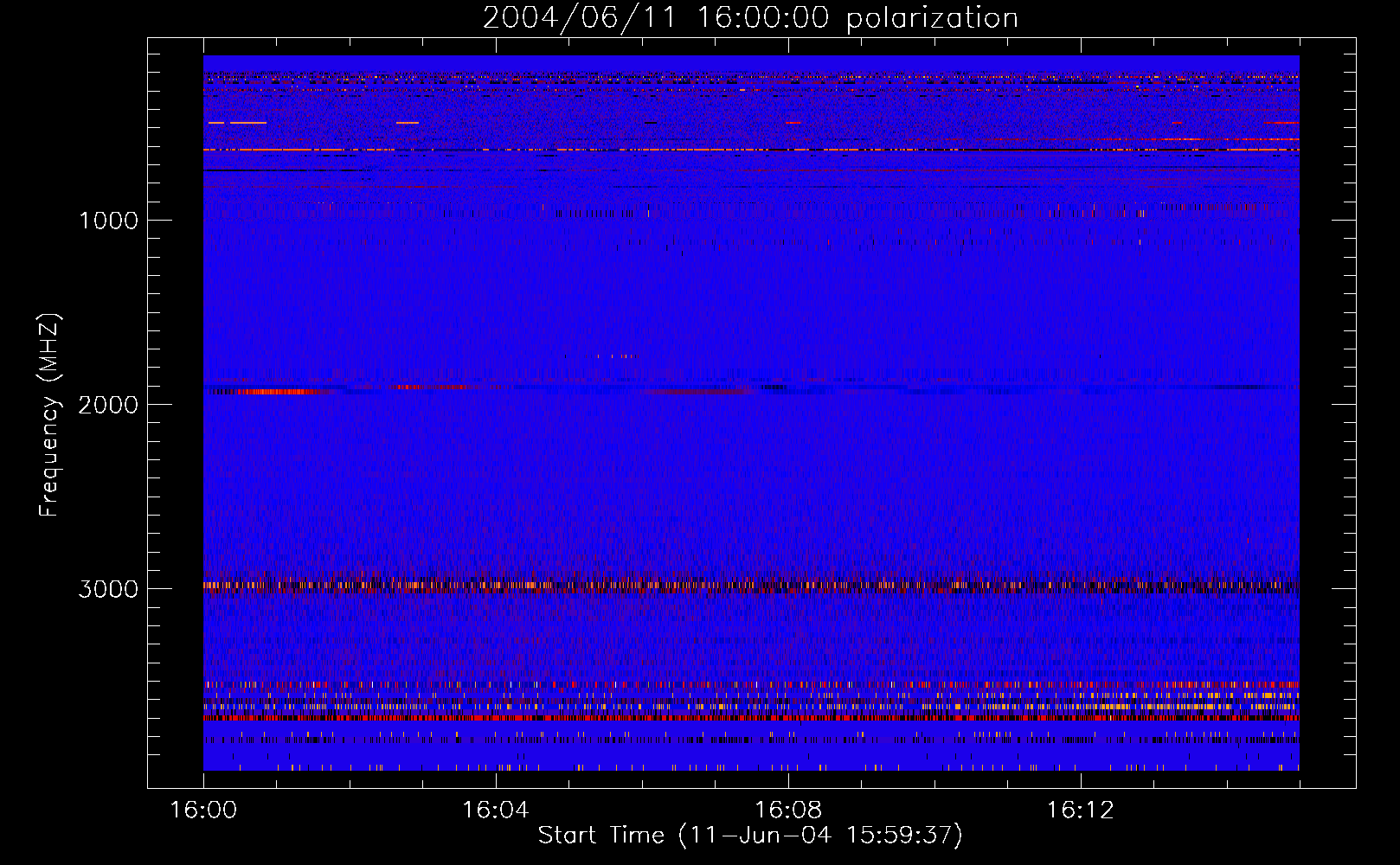
Task: Click the bright orange horizontal line below 1000 MHz
Action: pos(751,150)
